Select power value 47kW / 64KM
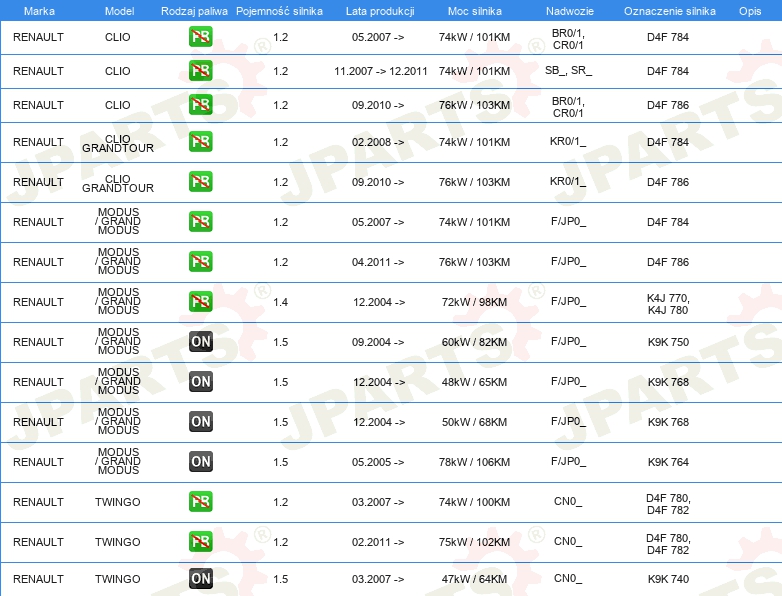The width and height of the screenshot is (782, 596). (x=474, y=579)
